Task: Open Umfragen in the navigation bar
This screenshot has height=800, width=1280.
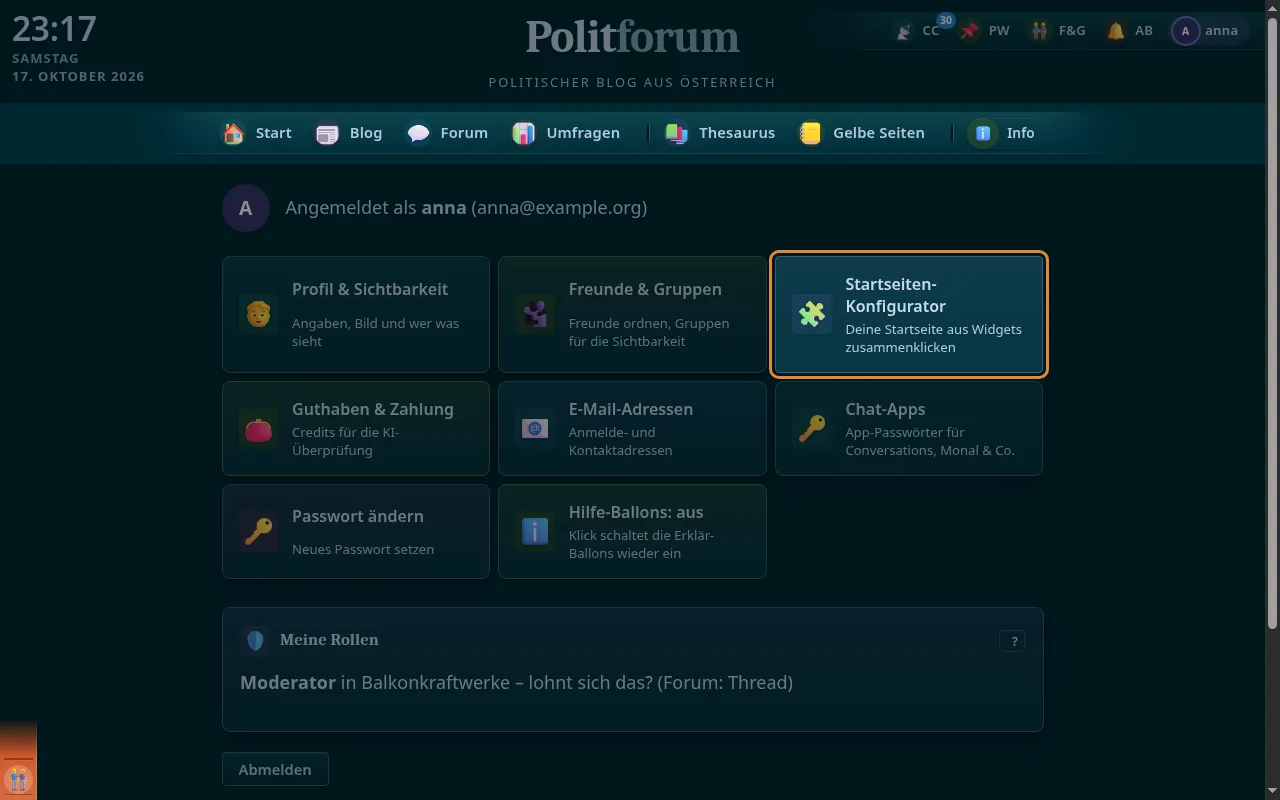Action: click(x=566, y=133)
